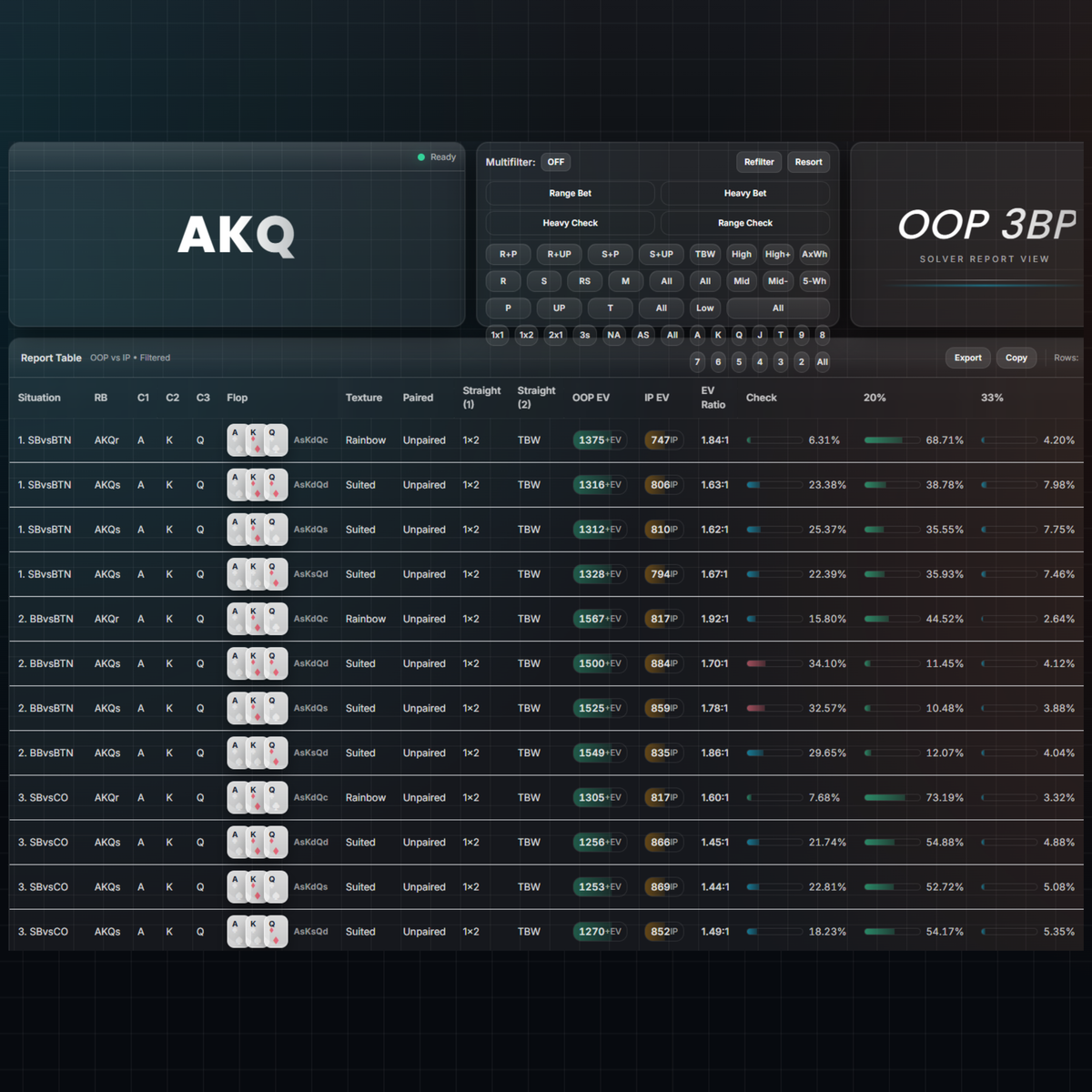The height and width of the screenshot is (1092, 1092).
Task: Select the 5-Wh filter chip
Action: (814, 281)
